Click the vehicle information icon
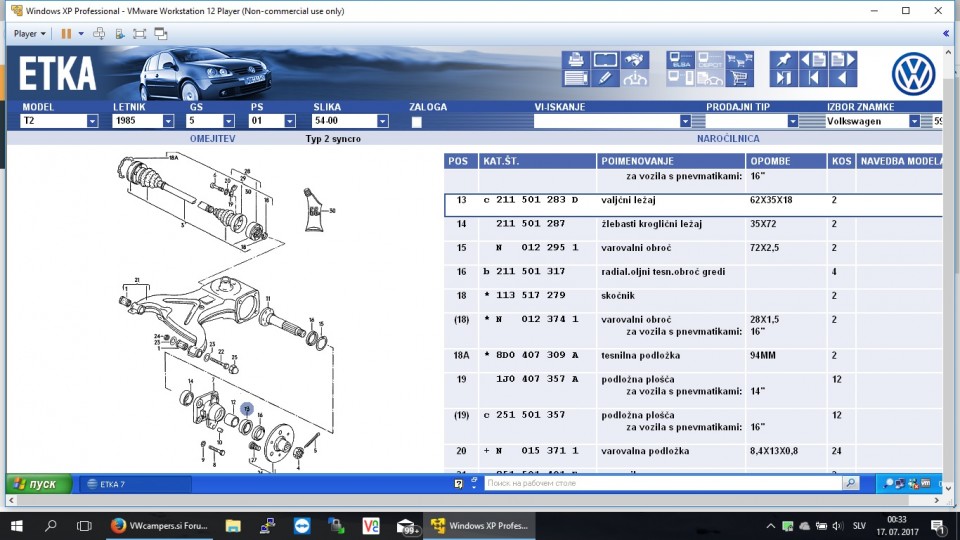This screenshot has width=960, height=540. 635,78
